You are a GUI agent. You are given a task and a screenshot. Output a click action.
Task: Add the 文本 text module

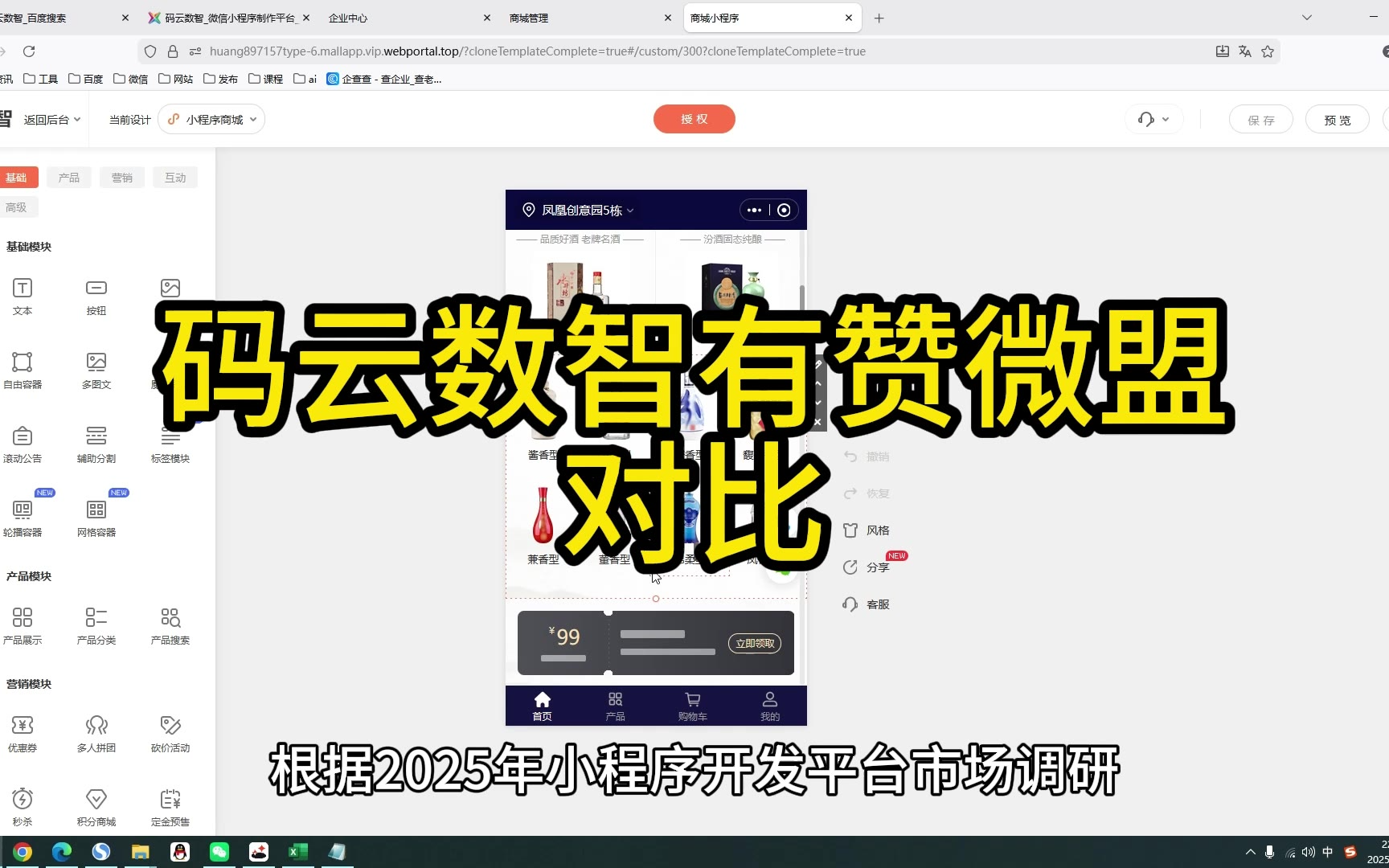pos(23,296)
